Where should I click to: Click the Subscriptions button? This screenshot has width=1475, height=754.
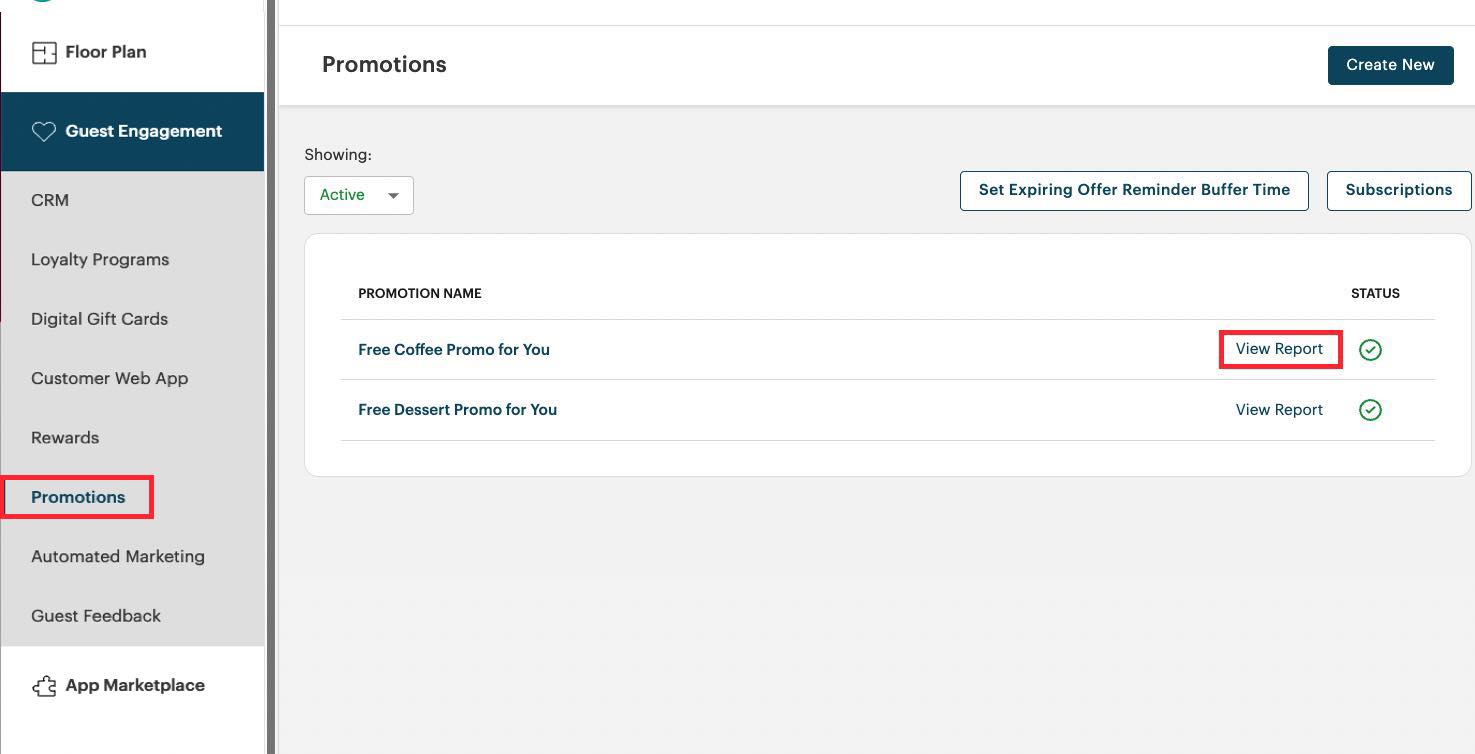[x=1398, y=190]
